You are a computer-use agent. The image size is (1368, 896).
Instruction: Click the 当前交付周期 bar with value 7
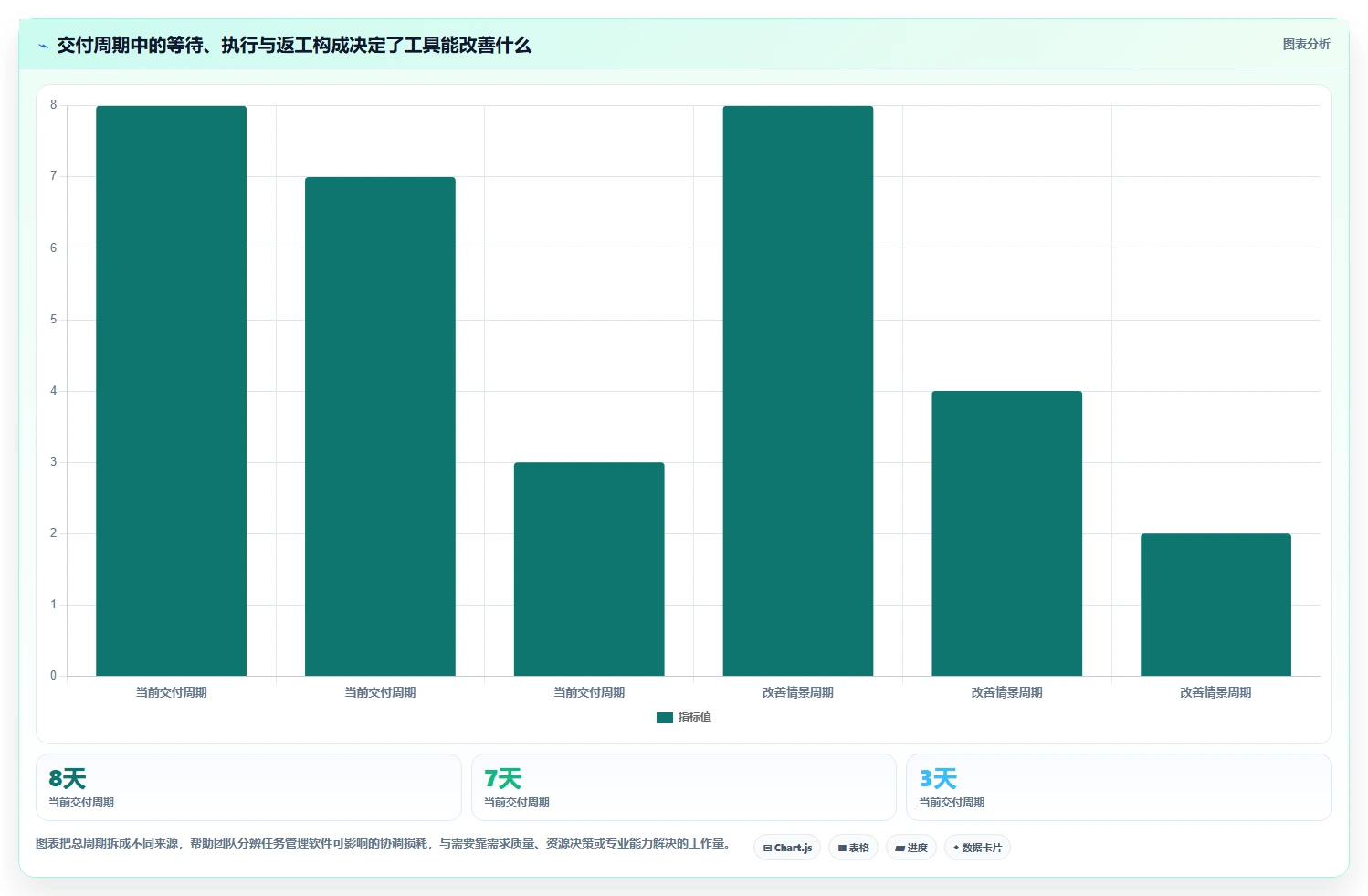click(x=380, y=427)
